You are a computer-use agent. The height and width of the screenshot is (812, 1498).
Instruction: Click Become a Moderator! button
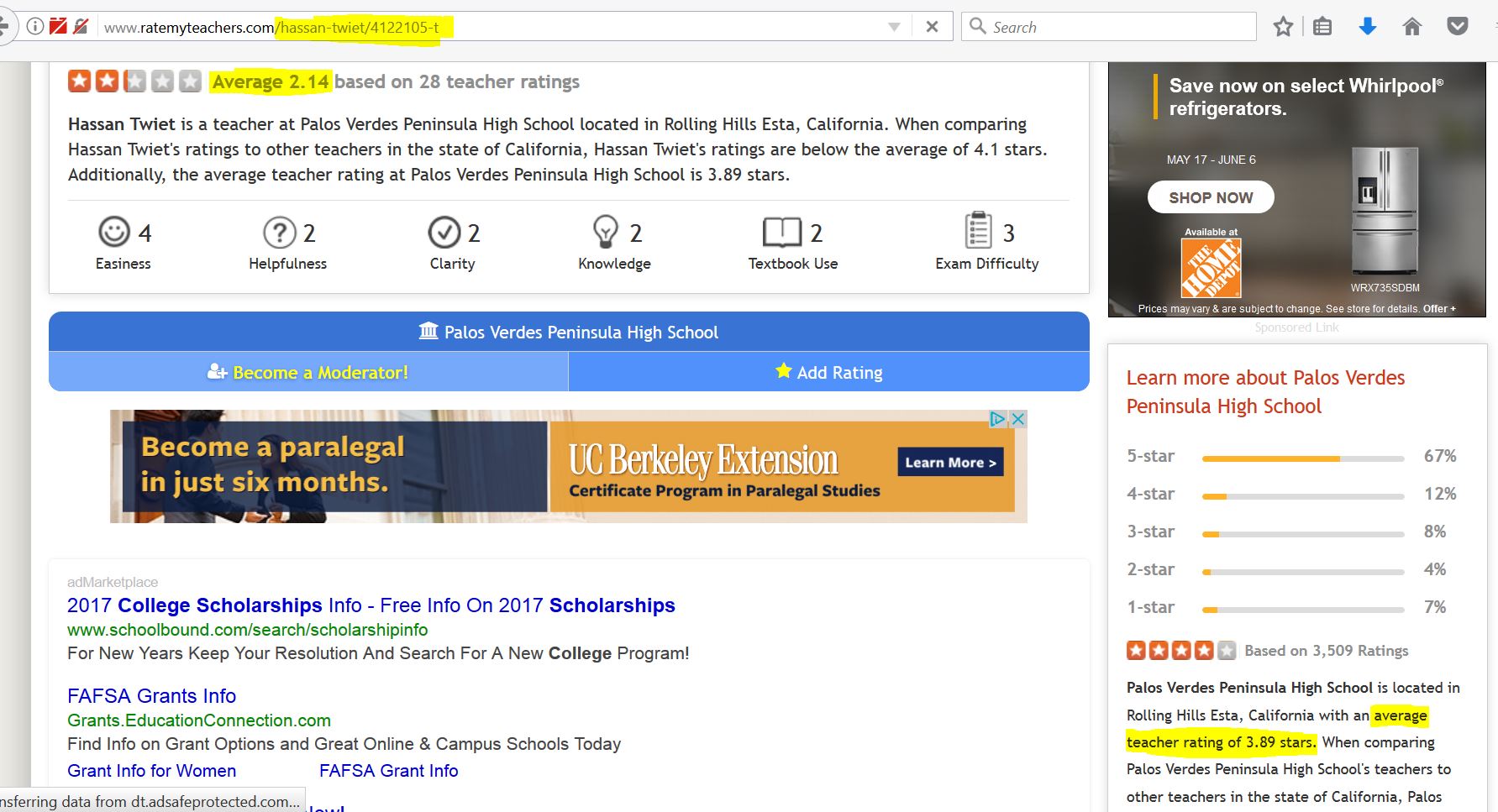coord(308,372)
